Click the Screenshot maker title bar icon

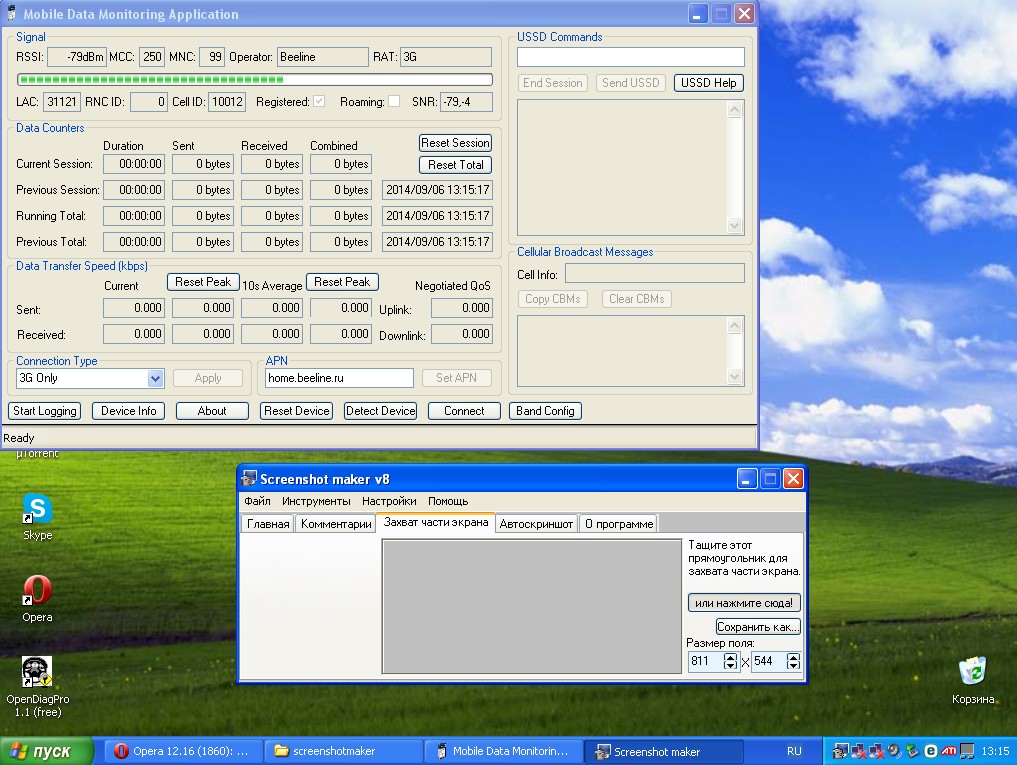[249, 479]
